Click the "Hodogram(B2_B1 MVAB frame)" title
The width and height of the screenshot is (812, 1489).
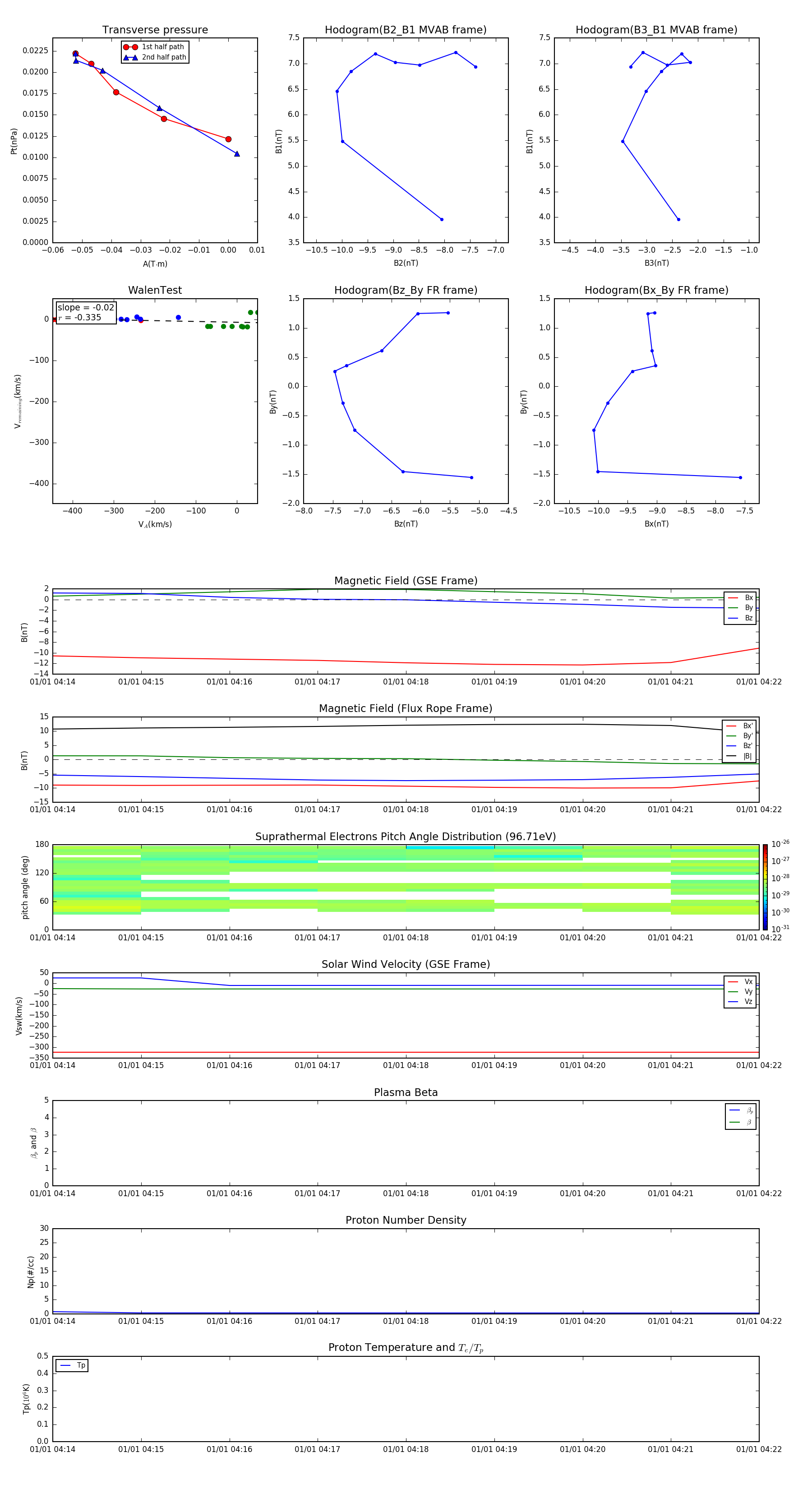(x=406, y=29)
